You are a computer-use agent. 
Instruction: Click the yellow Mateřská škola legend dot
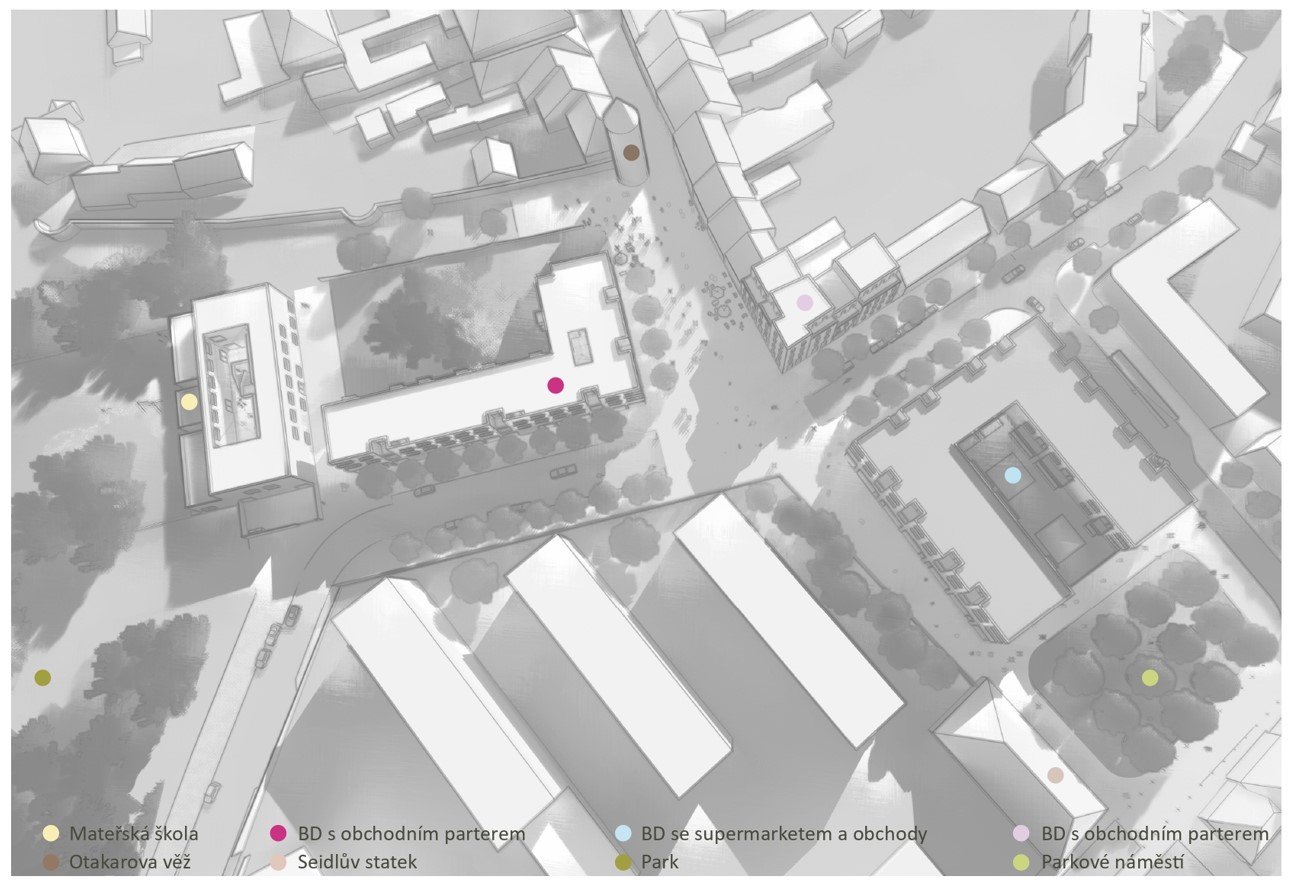50,834
